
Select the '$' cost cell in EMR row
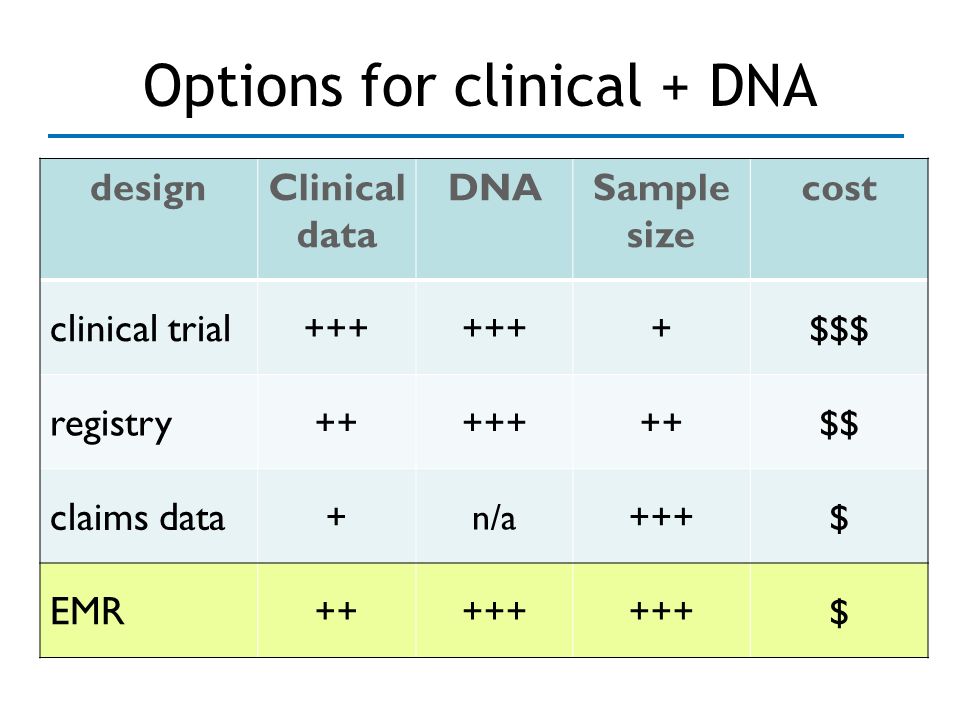coord(839,612)
